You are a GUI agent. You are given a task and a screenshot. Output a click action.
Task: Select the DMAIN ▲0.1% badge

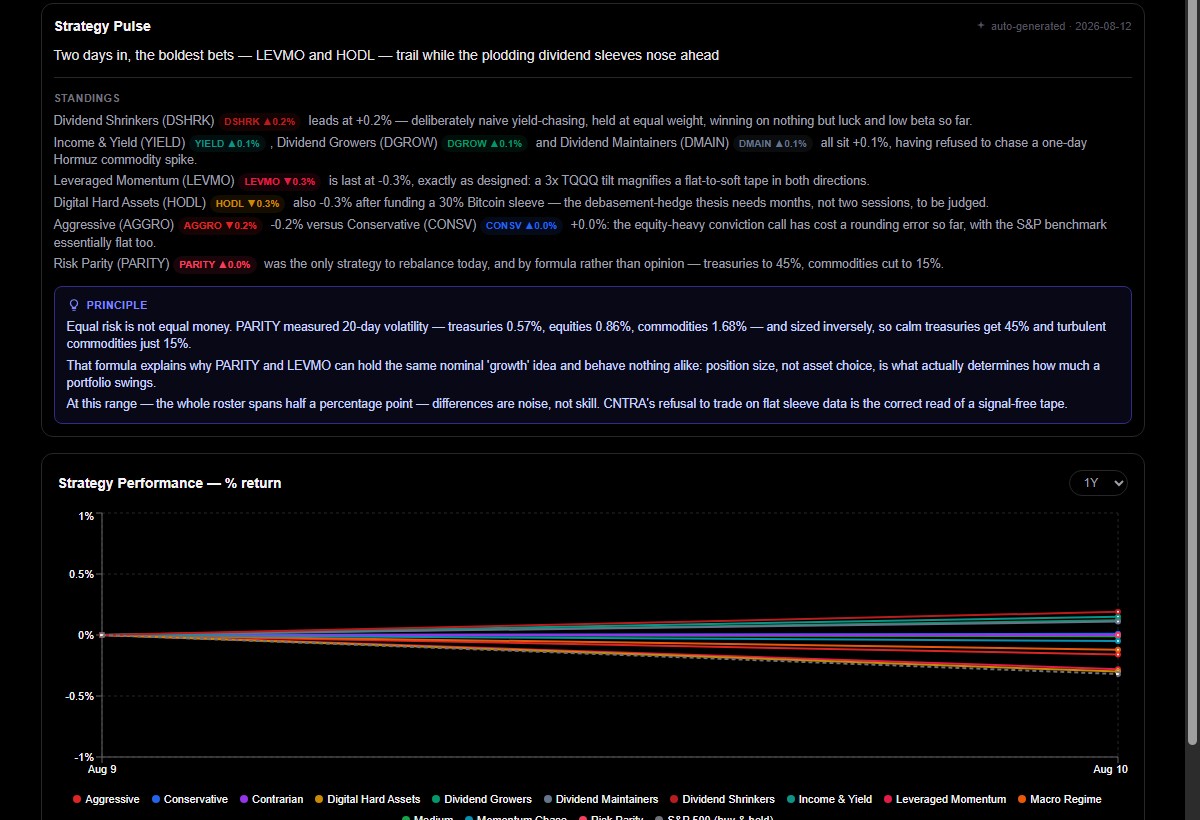pyautogui.click(x=773, y=144)
